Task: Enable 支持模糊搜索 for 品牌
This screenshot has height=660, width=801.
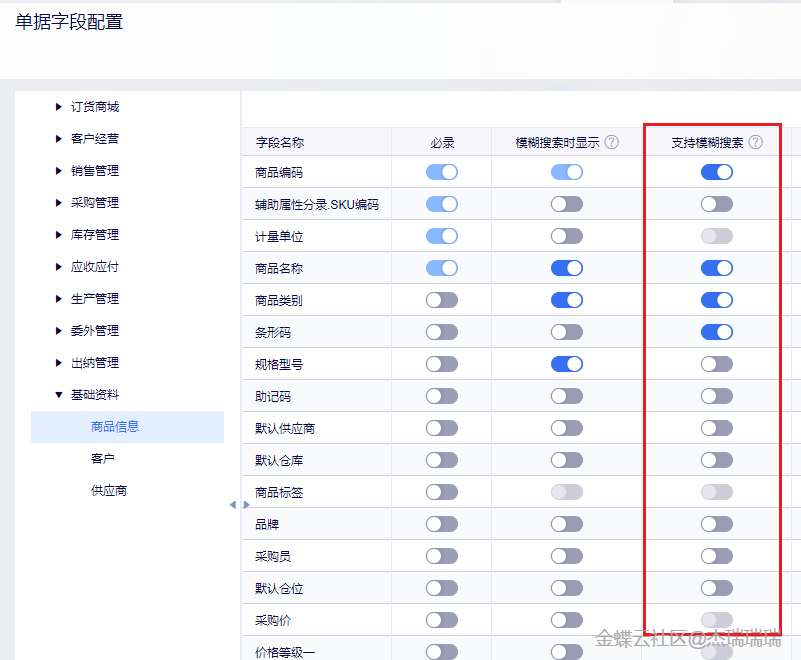Action: click(x=717, y=524)
